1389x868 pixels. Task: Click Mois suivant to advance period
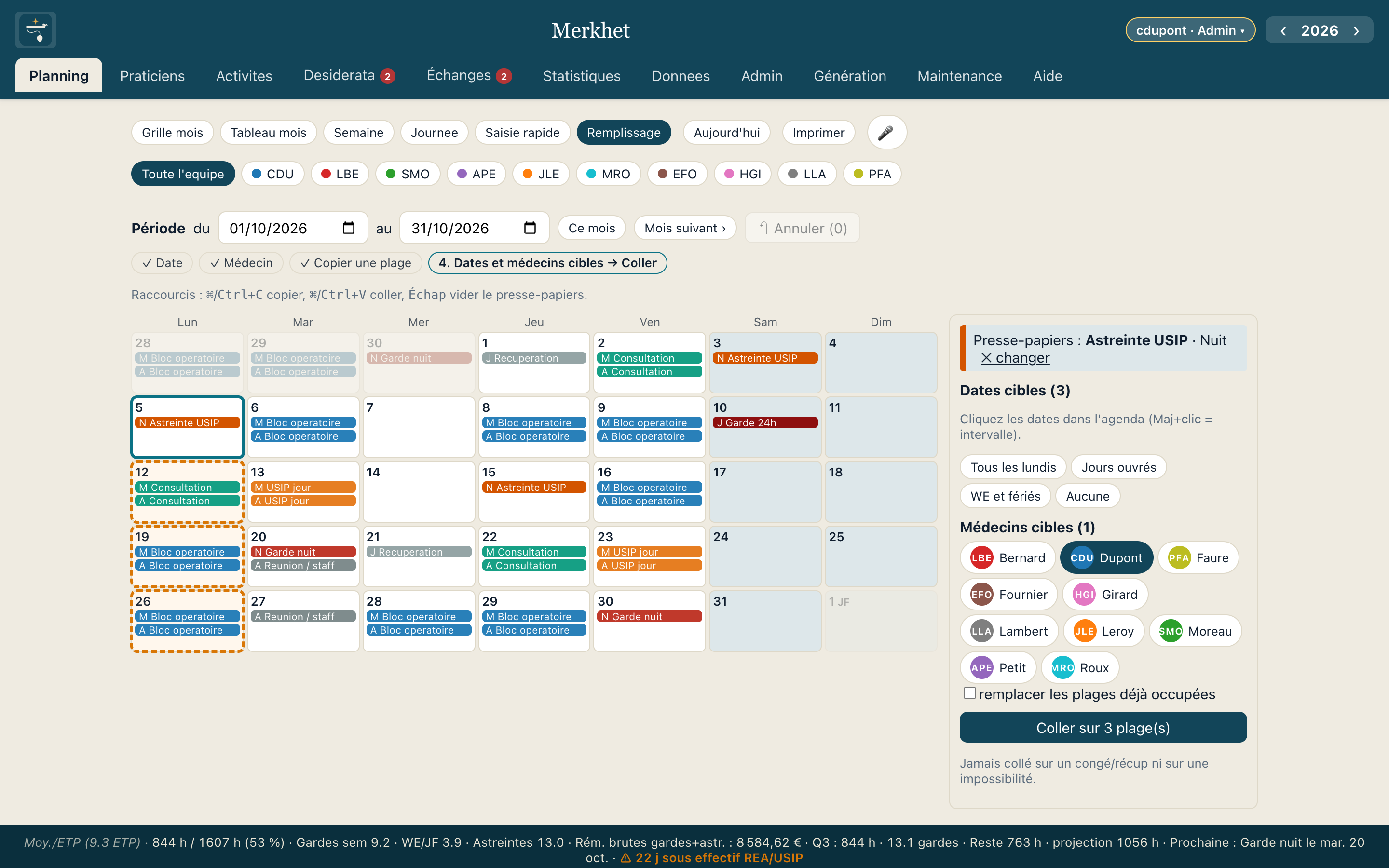(x=685, y=228)
